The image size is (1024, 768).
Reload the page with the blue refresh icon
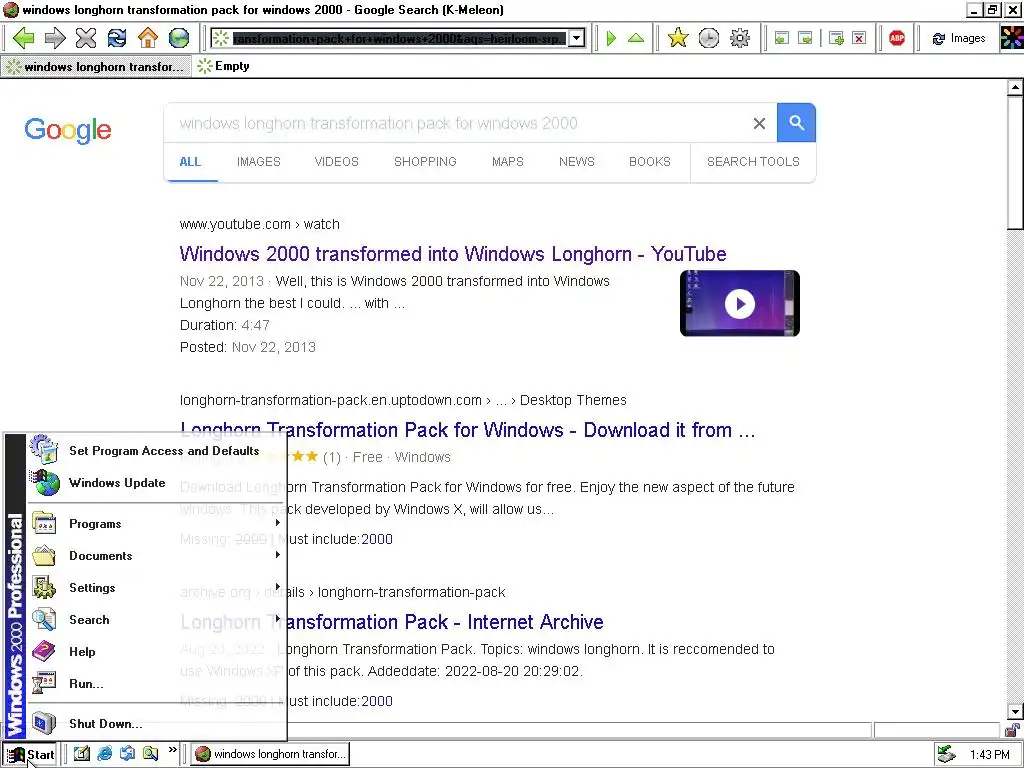tap(117, 38)
